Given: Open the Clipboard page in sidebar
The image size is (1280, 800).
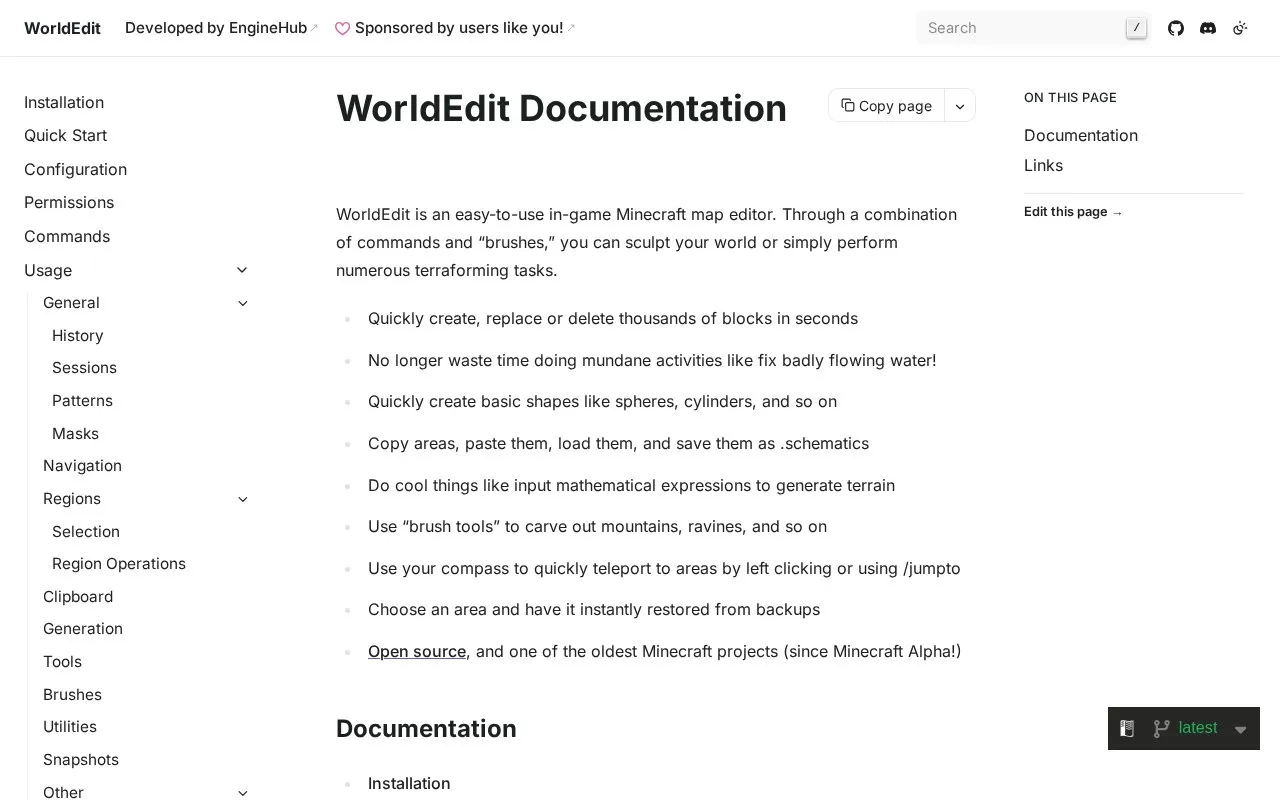Looking at the screenshot, I should coord(78,596).
